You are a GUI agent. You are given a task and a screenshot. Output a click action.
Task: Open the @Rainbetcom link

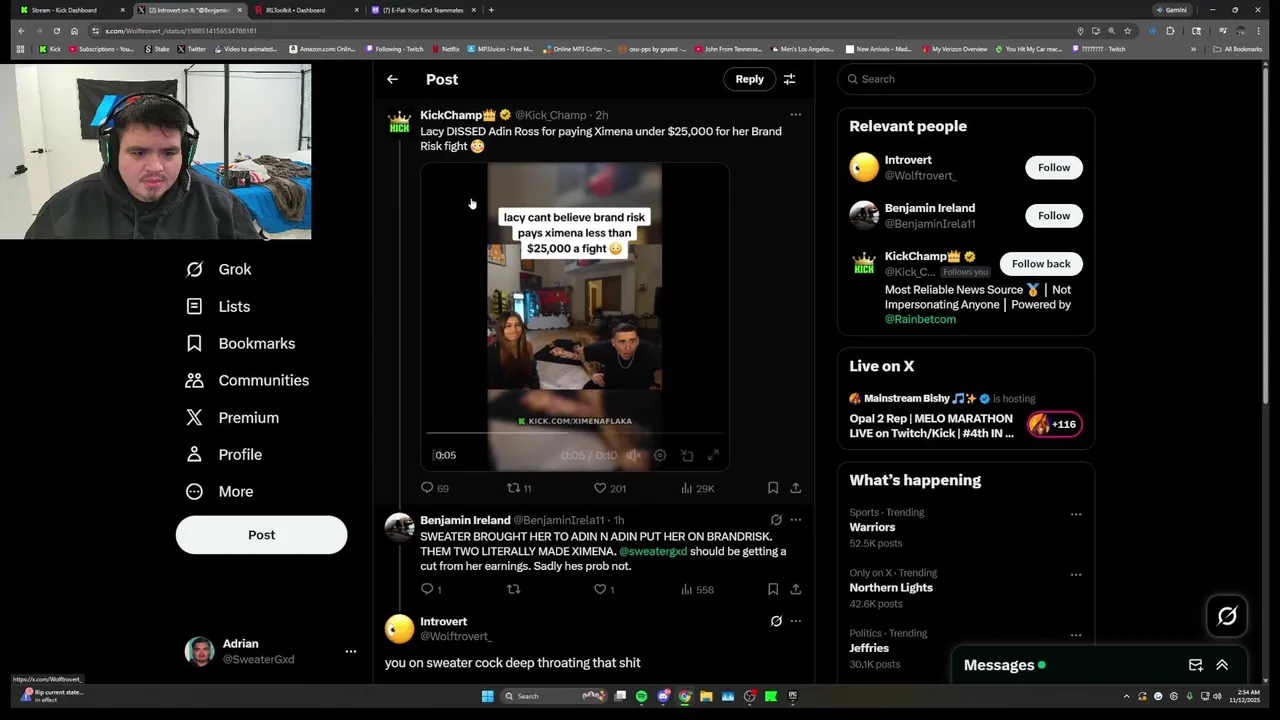pos(920,319)
